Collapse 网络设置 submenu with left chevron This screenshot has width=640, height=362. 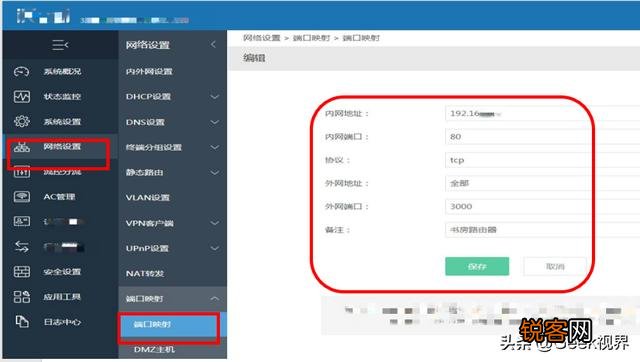point(213,44)
